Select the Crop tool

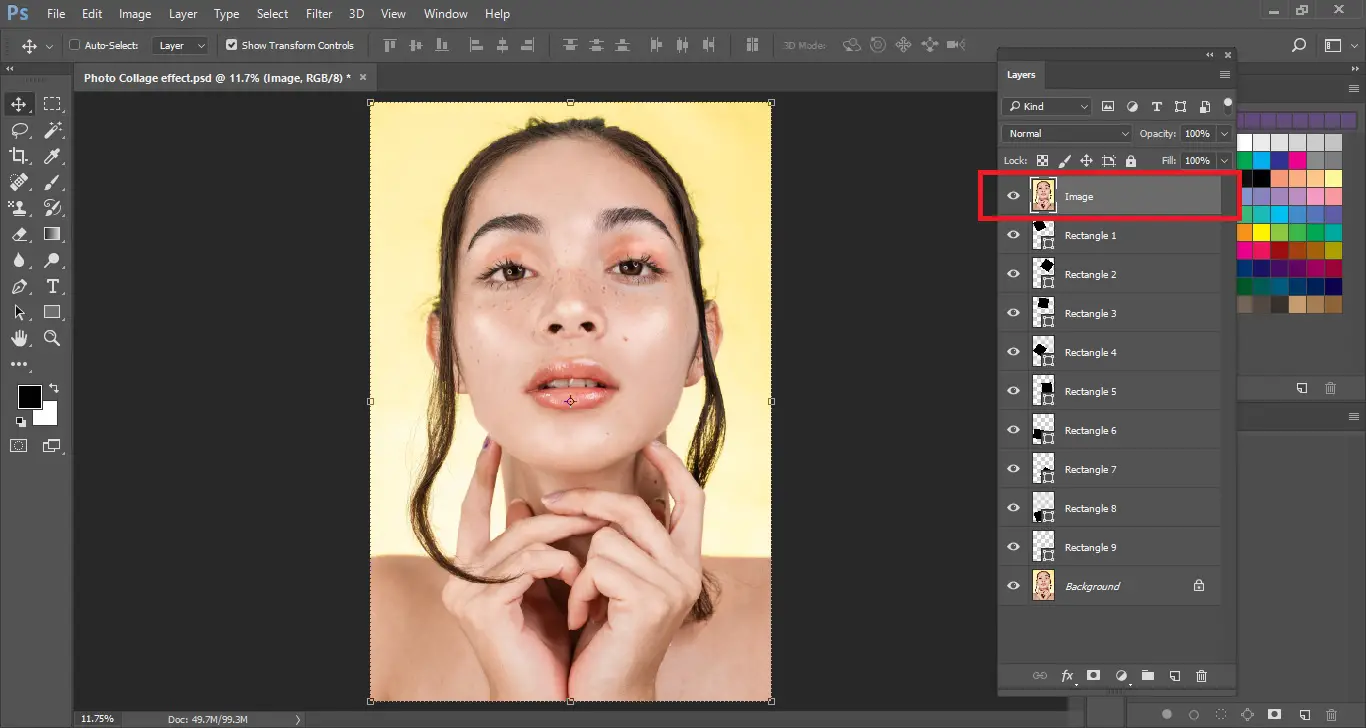click(x=17, y=155)
